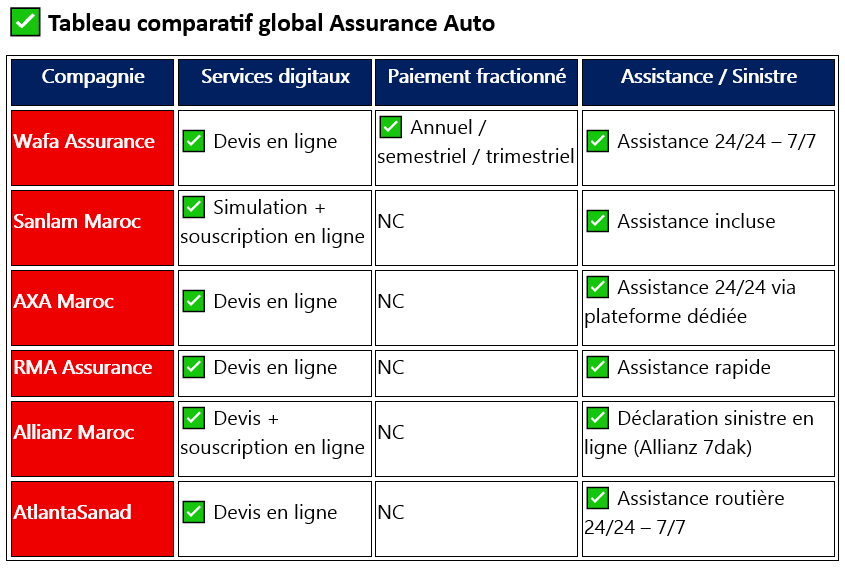Click the checkmark next to "Assistance rapide"
The image size is (845, 570).
598,367
